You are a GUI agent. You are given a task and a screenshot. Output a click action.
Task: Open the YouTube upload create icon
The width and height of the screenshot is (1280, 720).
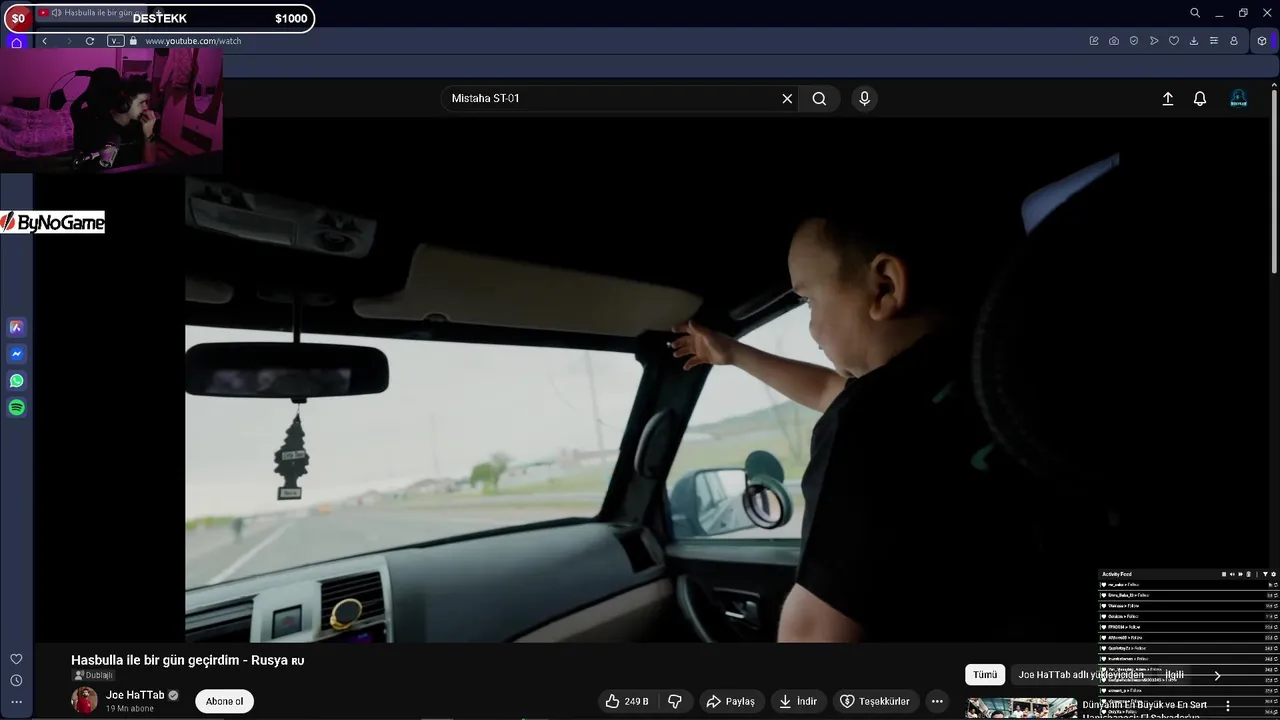pos(1167,99)
